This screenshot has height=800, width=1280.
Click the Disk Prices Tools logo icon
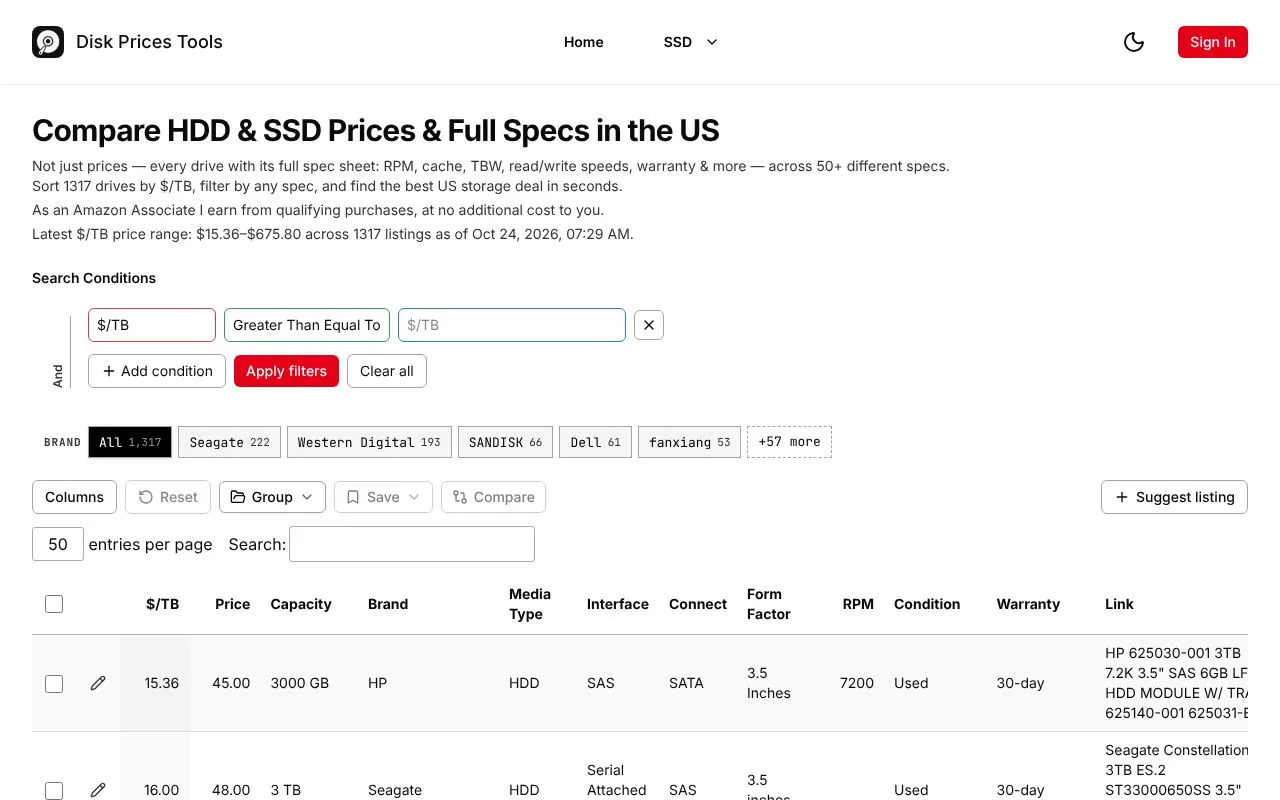pyautogui.click(x=48, y=42)
